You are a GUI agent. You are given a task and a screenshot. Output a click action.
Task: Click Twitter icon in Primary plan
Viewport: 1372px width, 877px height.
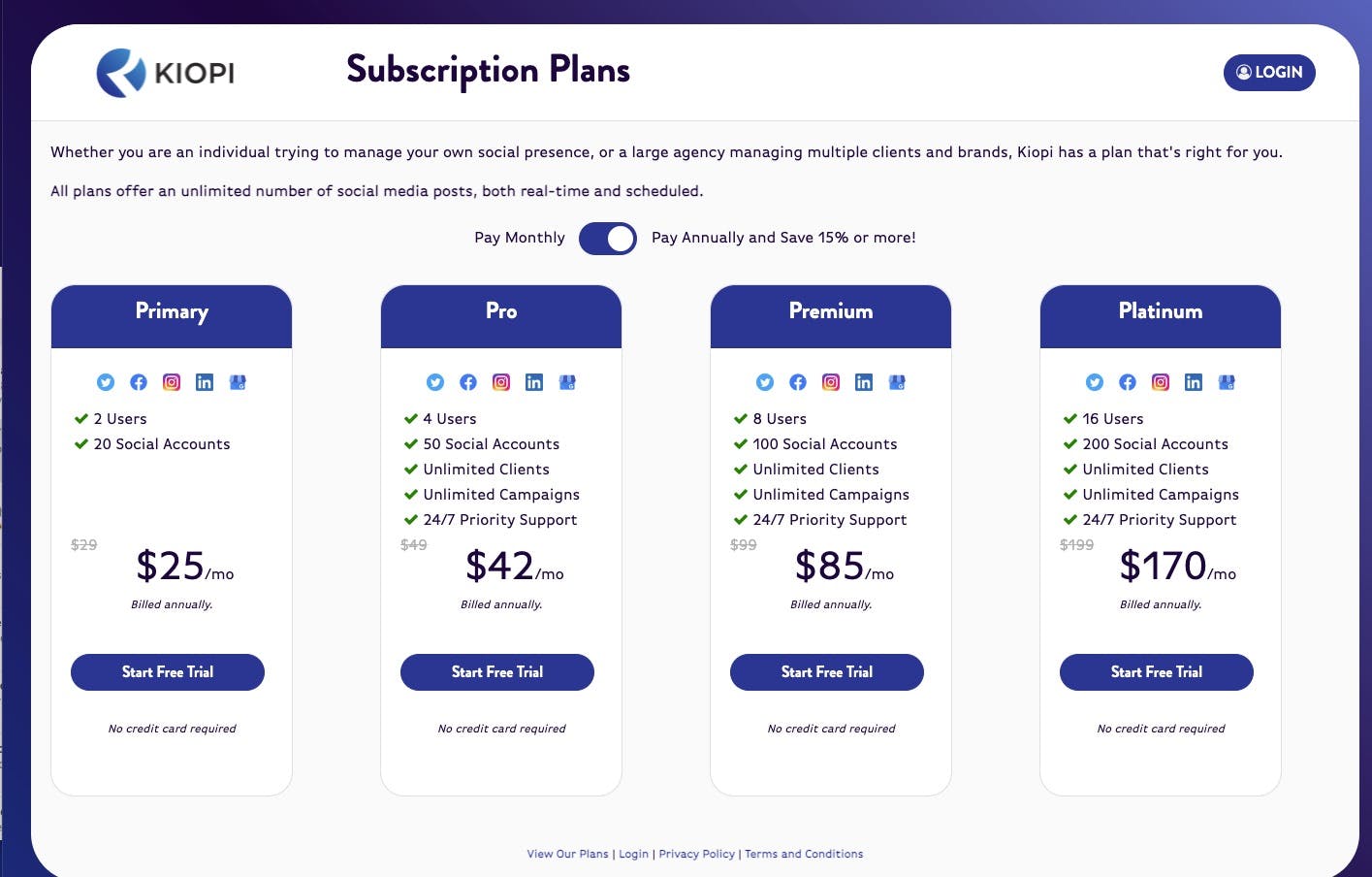click(x=106, y=382)
